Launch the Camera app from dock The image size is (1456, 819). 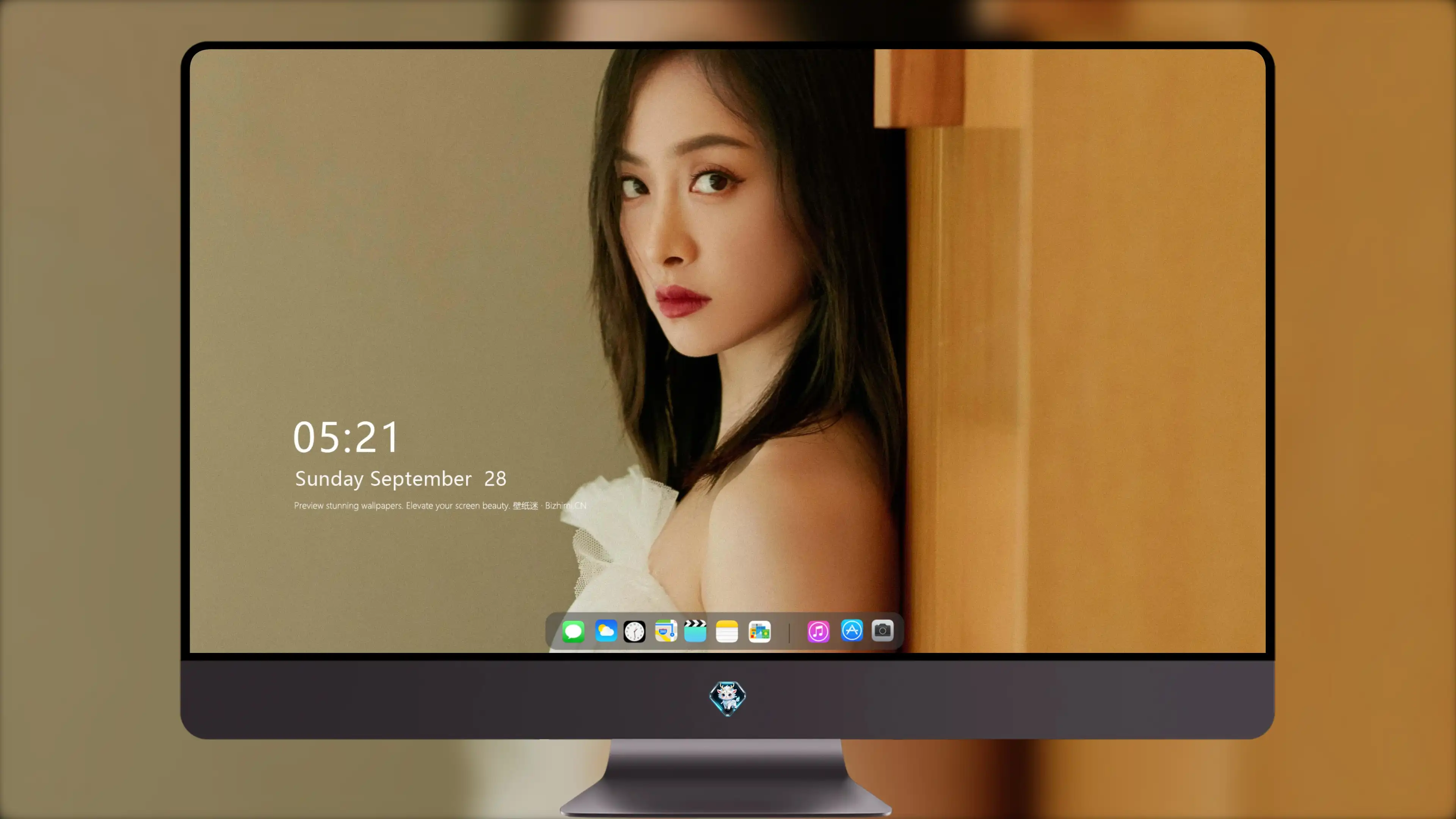[882, 631]
